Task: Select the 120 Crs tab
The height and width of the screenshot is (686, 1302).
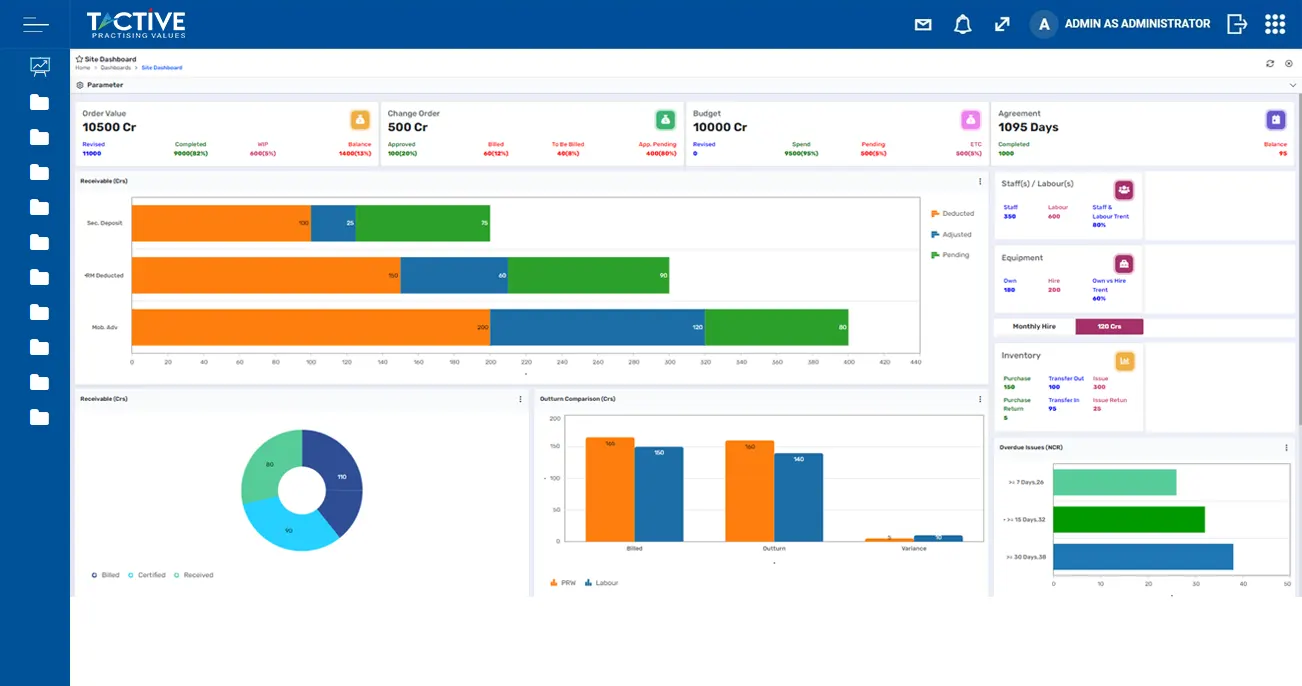Action: coord(1108,327)
